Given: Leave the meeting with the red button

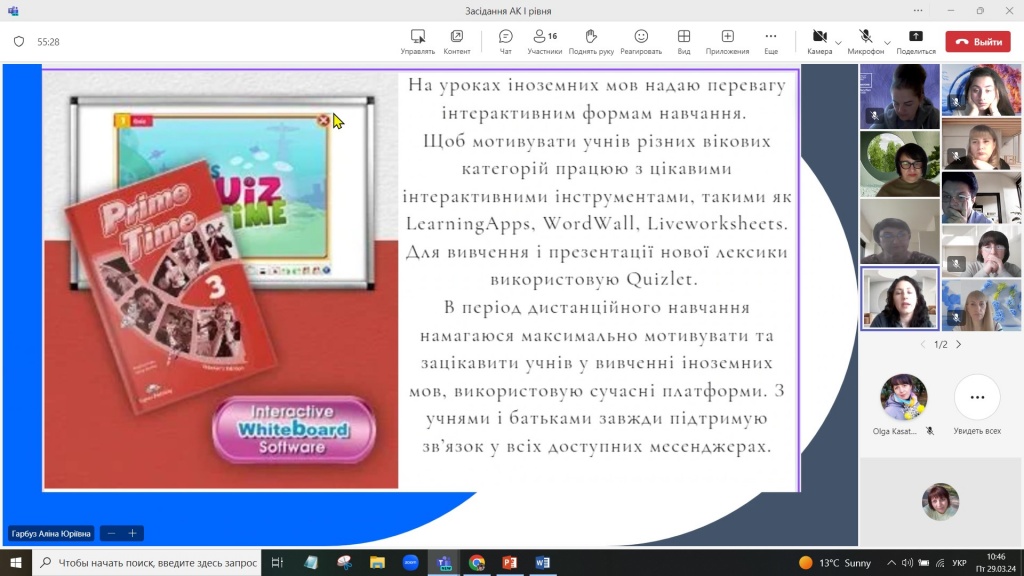Looking at the screenshot, I should [978, 41].
